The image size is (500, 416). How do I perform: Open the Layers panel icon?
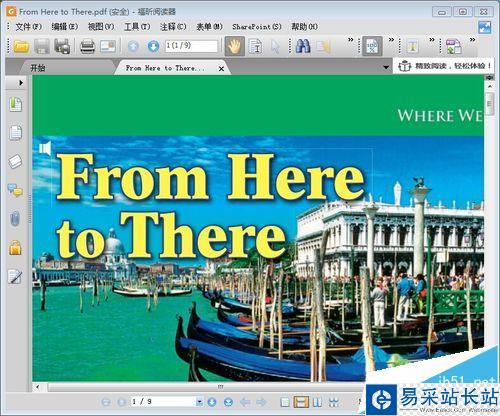point(15,161)
